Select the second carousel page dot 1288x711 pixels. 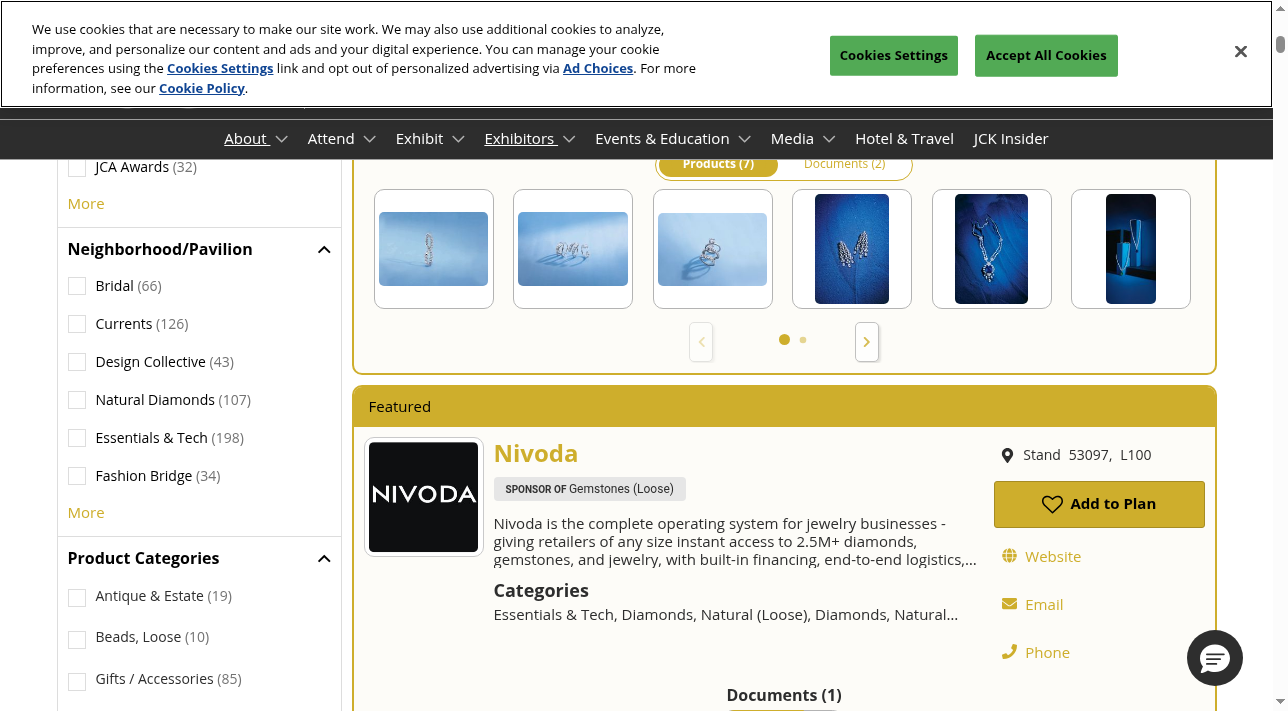coord(803,340)
